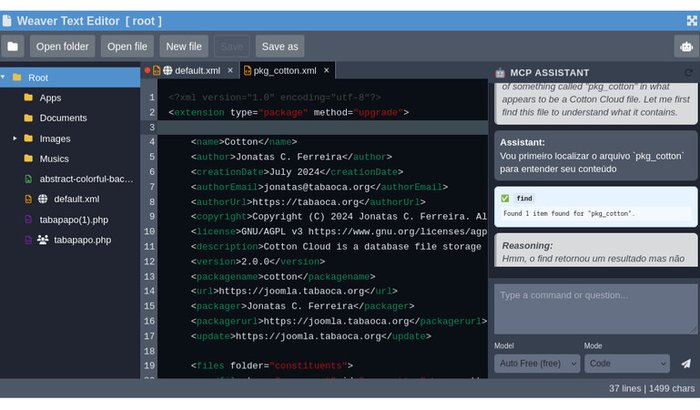Click the Open folder button

pos(62,46)
